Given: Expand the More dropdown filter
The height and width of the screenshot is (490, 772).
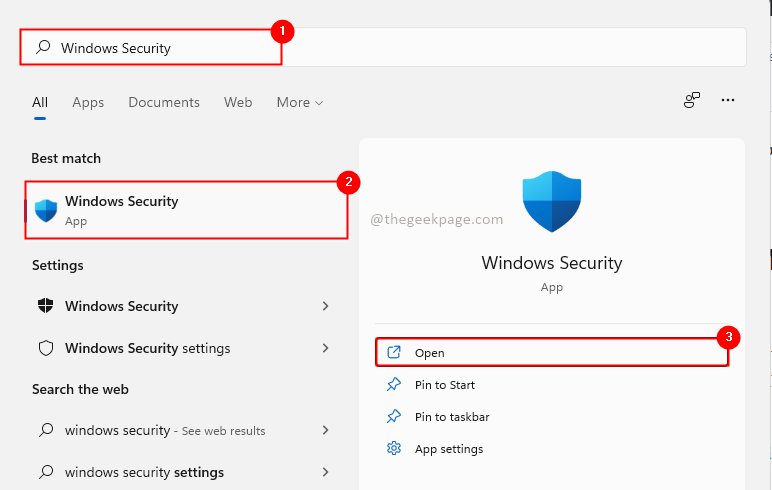Looking at the screenshot, I should click(x=300, y=102).
